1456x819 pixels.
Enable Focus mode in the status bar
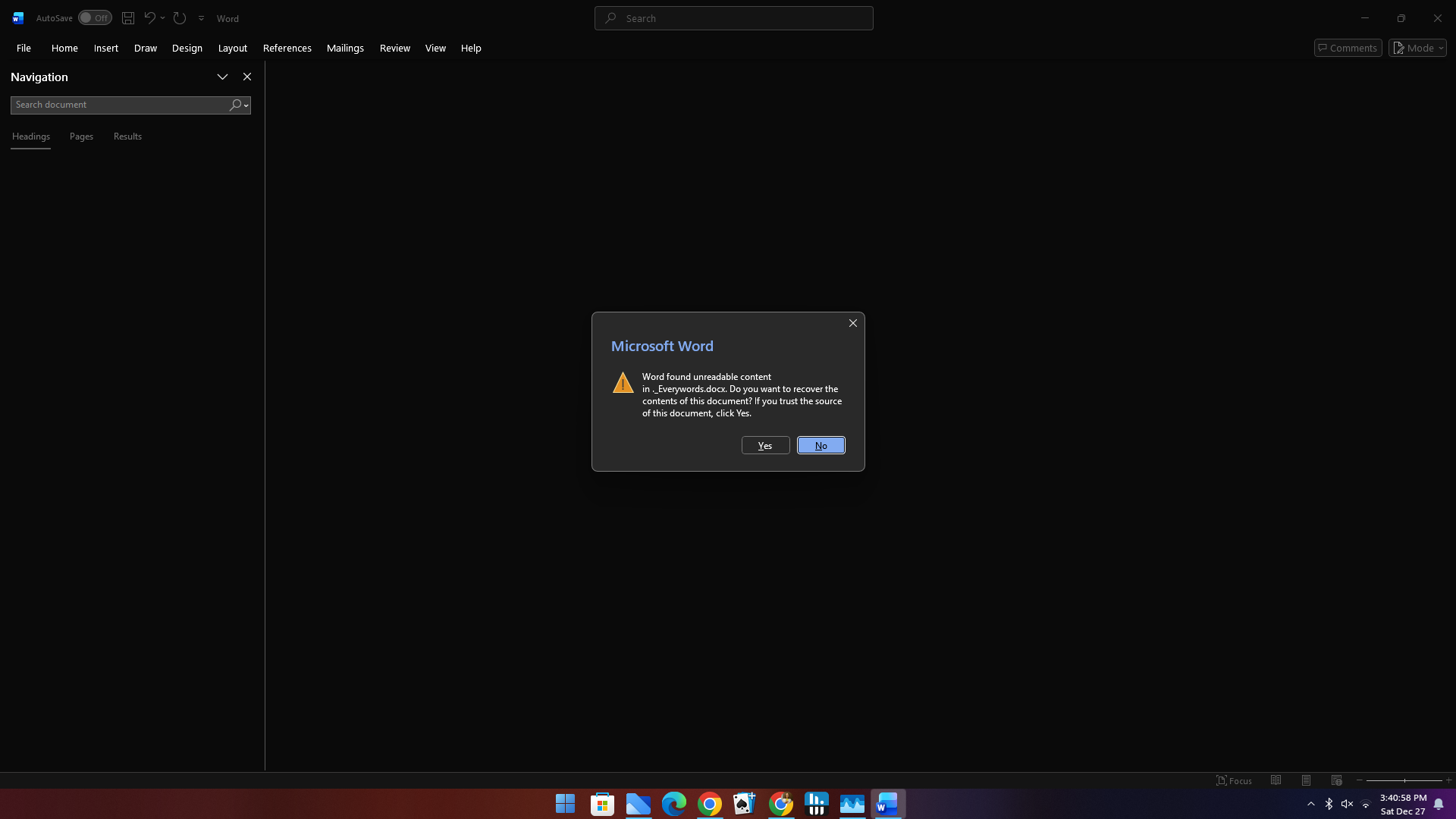click(x=1234, y=780)
